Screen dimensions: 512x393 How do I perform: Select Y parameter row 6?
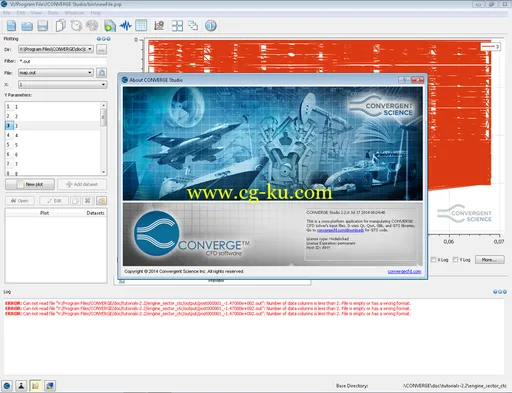tap(53, 154)
